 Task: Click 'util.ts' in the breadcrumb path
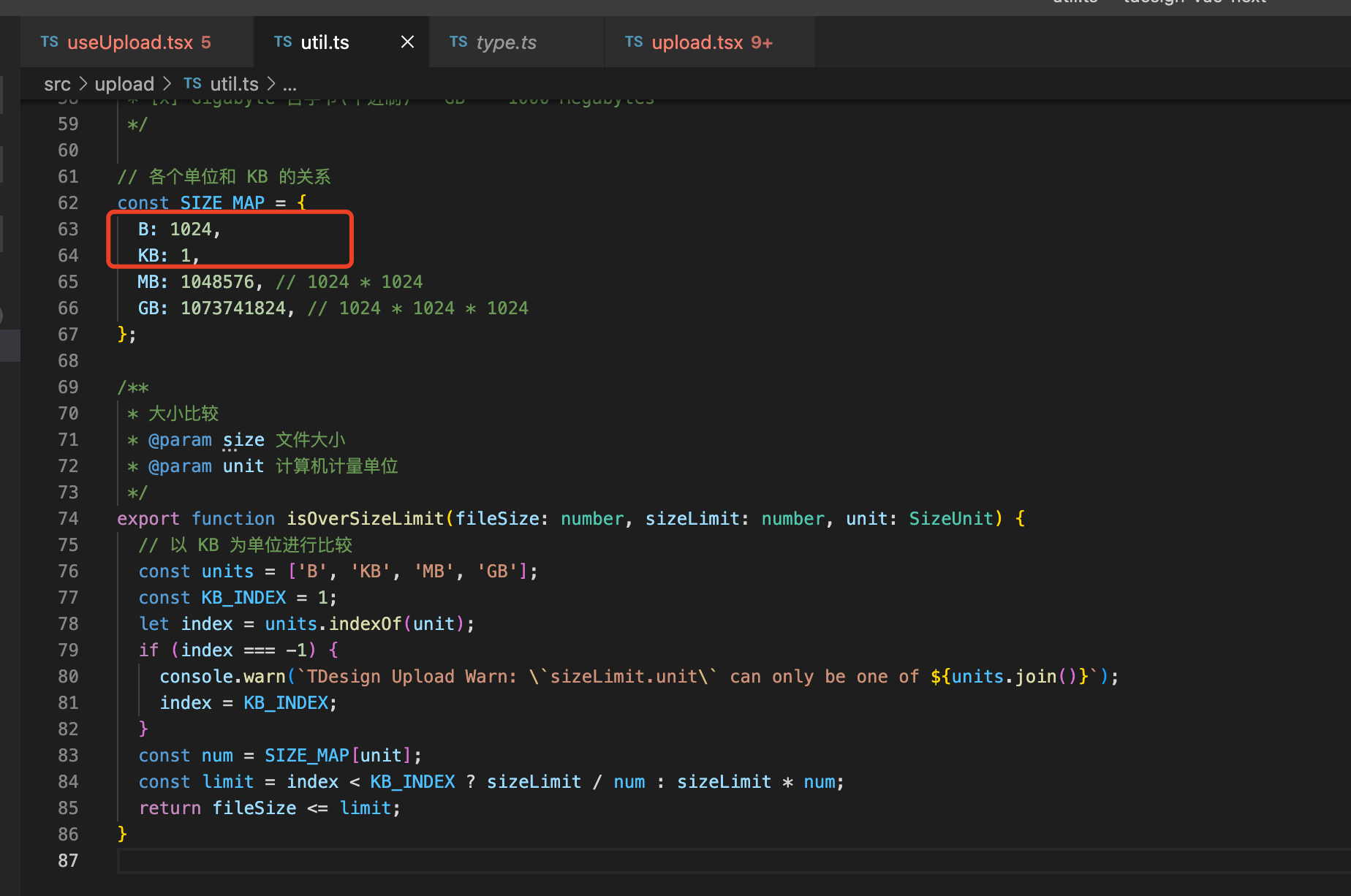pos(234,83)
